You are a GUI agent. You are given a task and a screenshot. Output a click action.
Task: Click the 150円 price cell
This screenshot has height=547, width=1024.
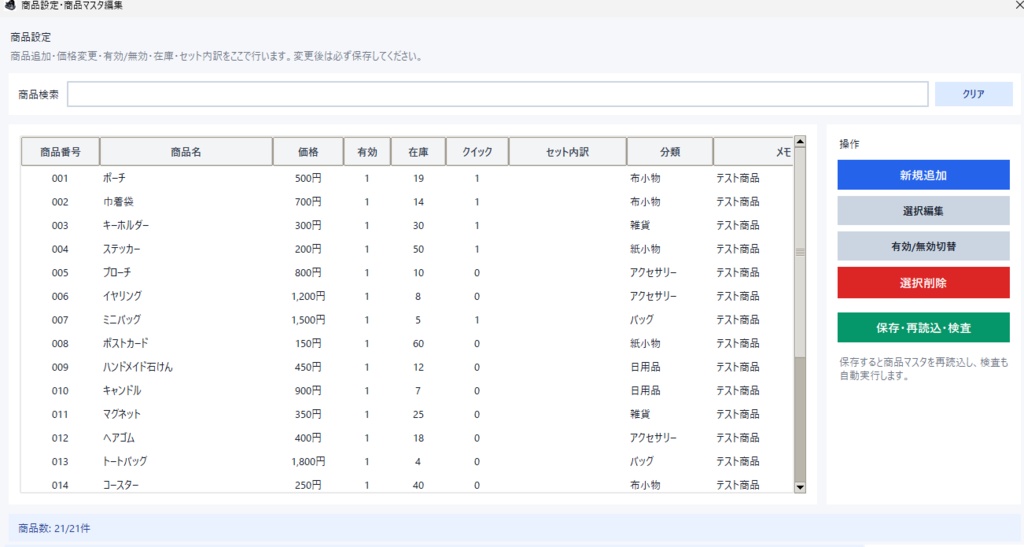(x=308, y=343)
